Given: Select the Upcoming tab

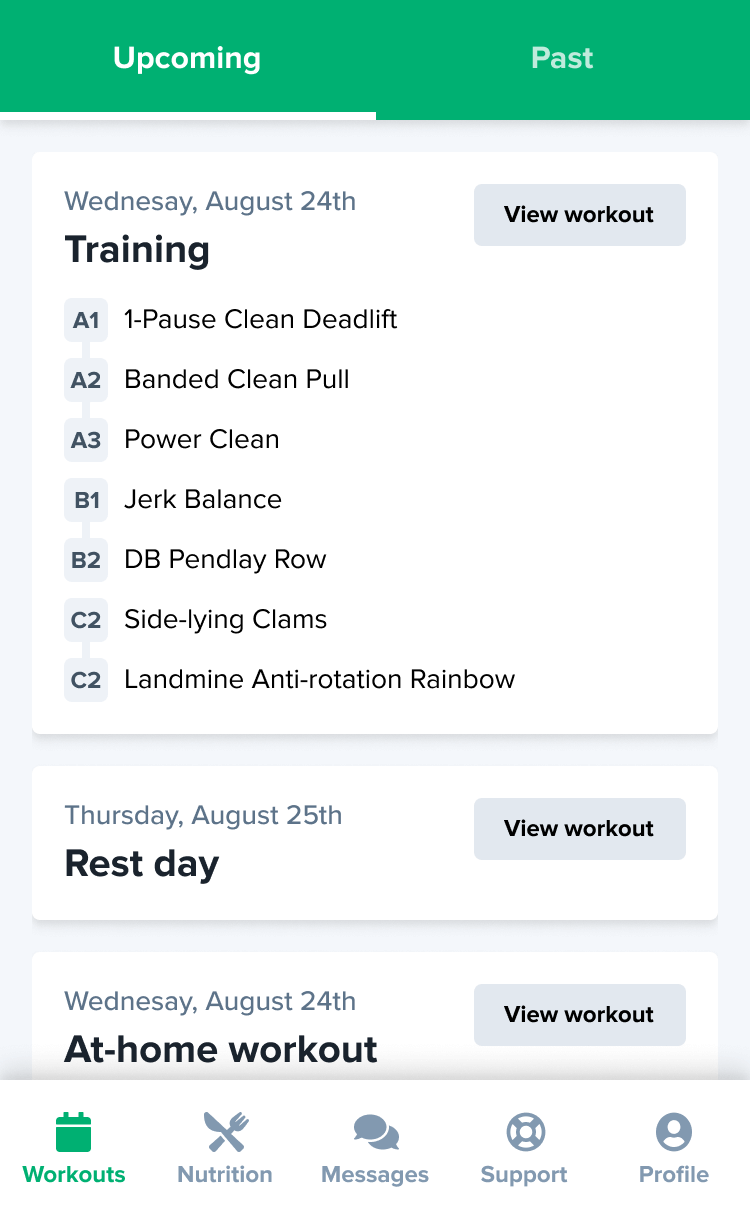Looking at the screenshot, I should (x=187, y=58).
